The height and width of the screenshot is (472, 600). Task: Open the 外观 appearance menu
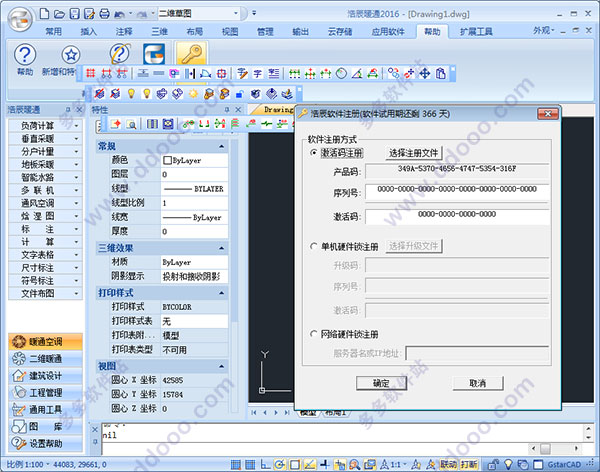tap(543, 31)
